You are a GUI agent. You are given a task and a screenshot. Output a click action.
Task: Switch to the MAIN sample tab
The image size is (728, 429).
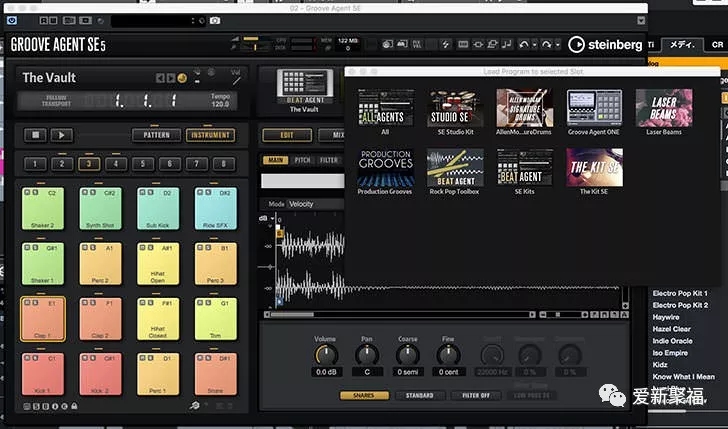point(276,160)
